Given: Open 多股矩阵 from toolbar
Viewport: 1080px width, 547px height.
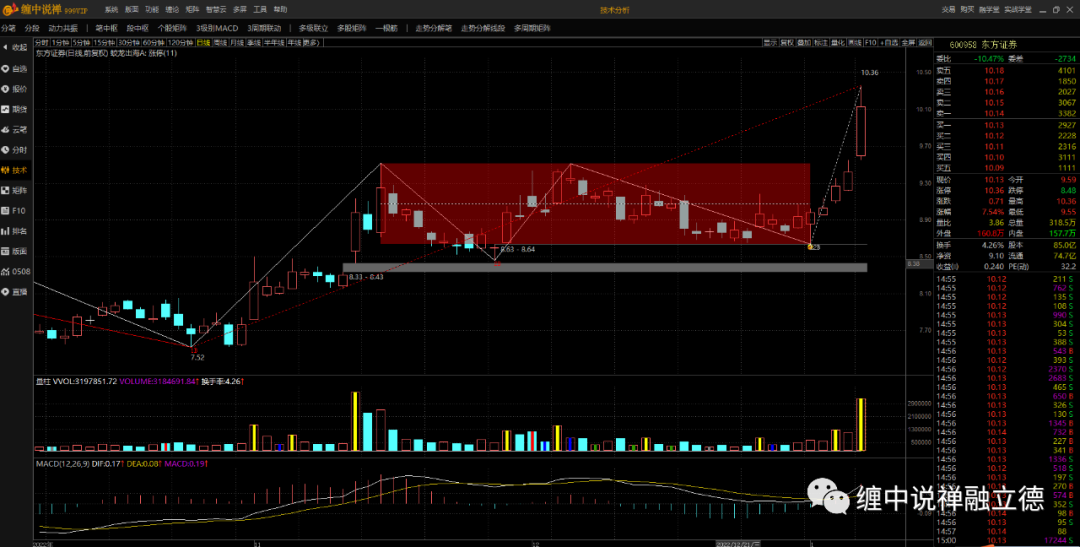Looking at the screenshot, I should click(x=351, y=28).
